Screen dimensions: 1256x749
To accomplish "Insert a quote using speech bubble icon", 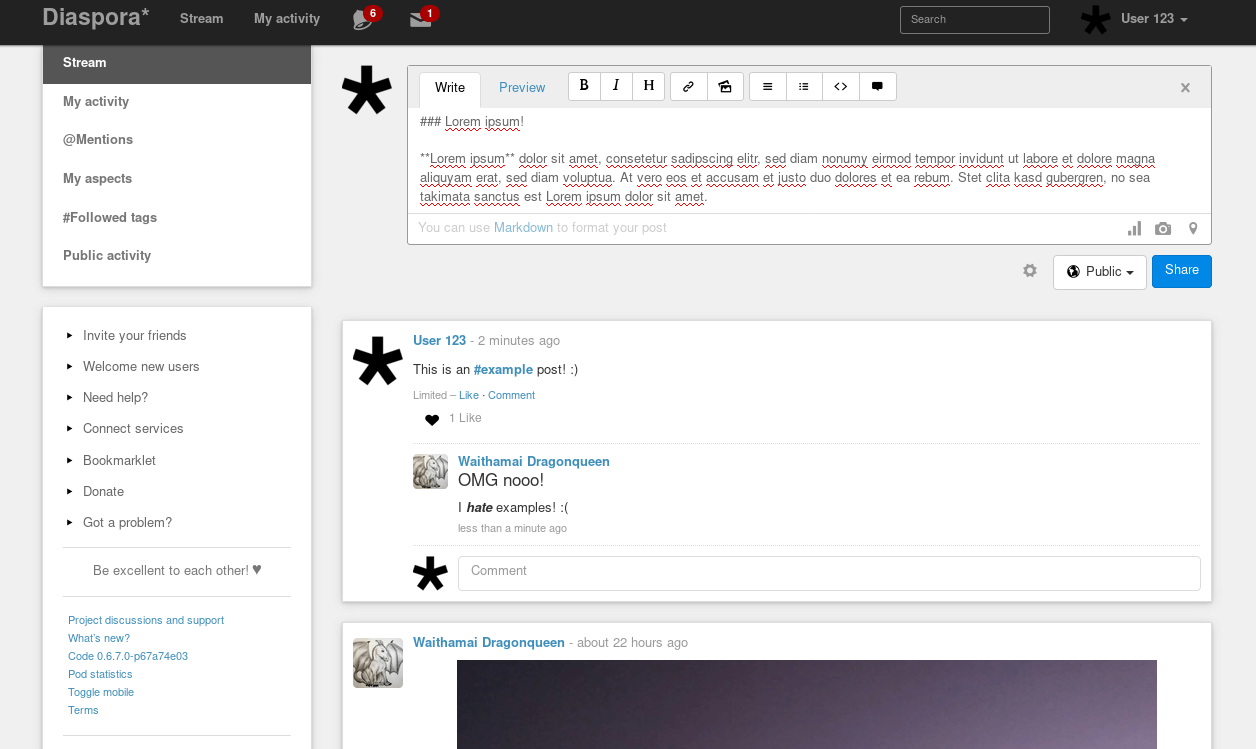I will pyautogui.click(x=878, y=86).
